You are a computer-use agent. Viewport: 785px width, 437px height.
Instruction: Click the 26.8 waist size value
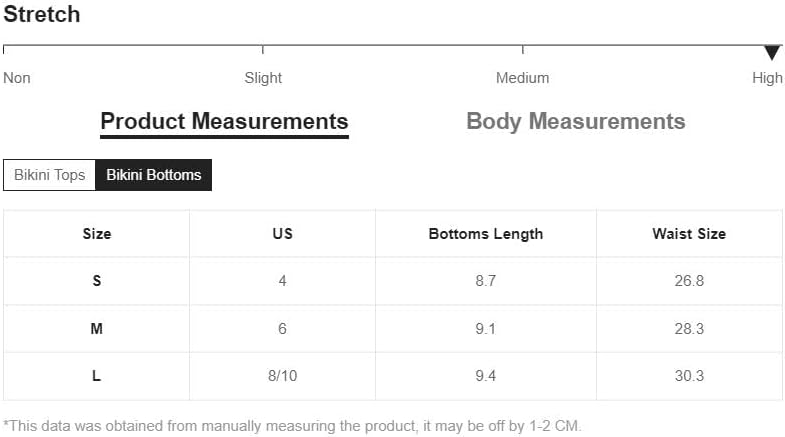(689, 281)
